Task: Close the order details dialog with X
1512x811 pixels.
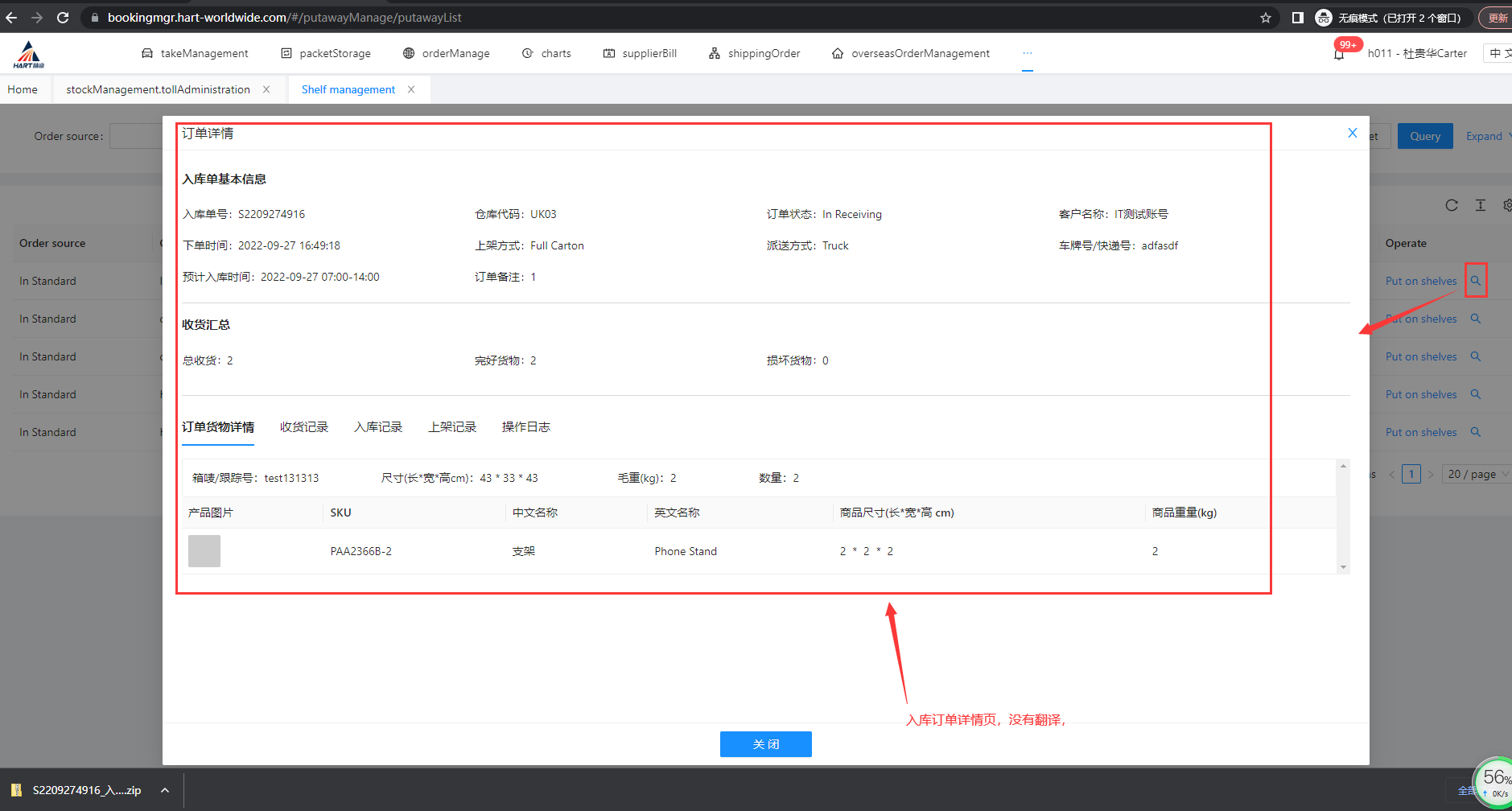Action: 1353,134
